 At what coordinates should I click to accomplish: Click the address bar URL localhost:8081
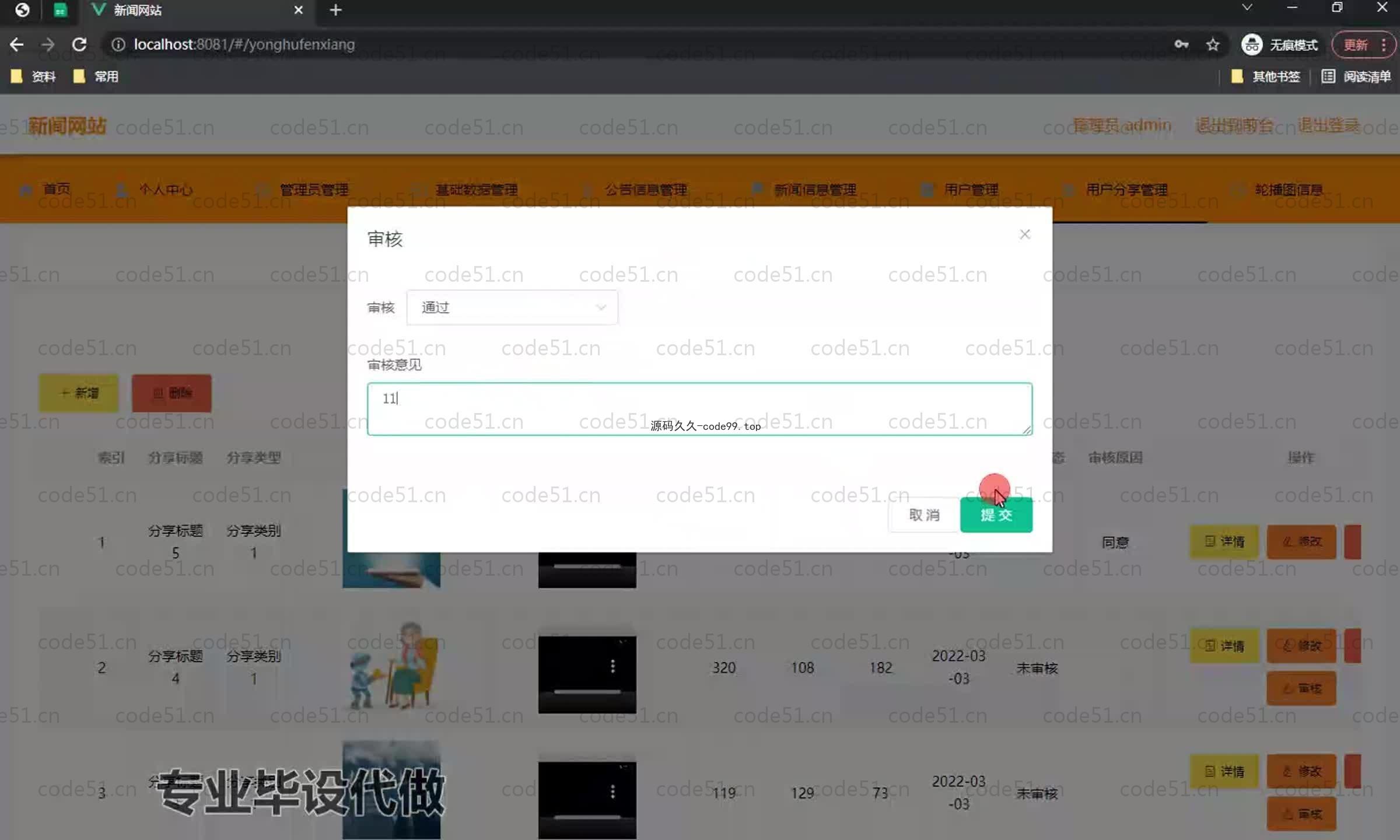[244, 44]
